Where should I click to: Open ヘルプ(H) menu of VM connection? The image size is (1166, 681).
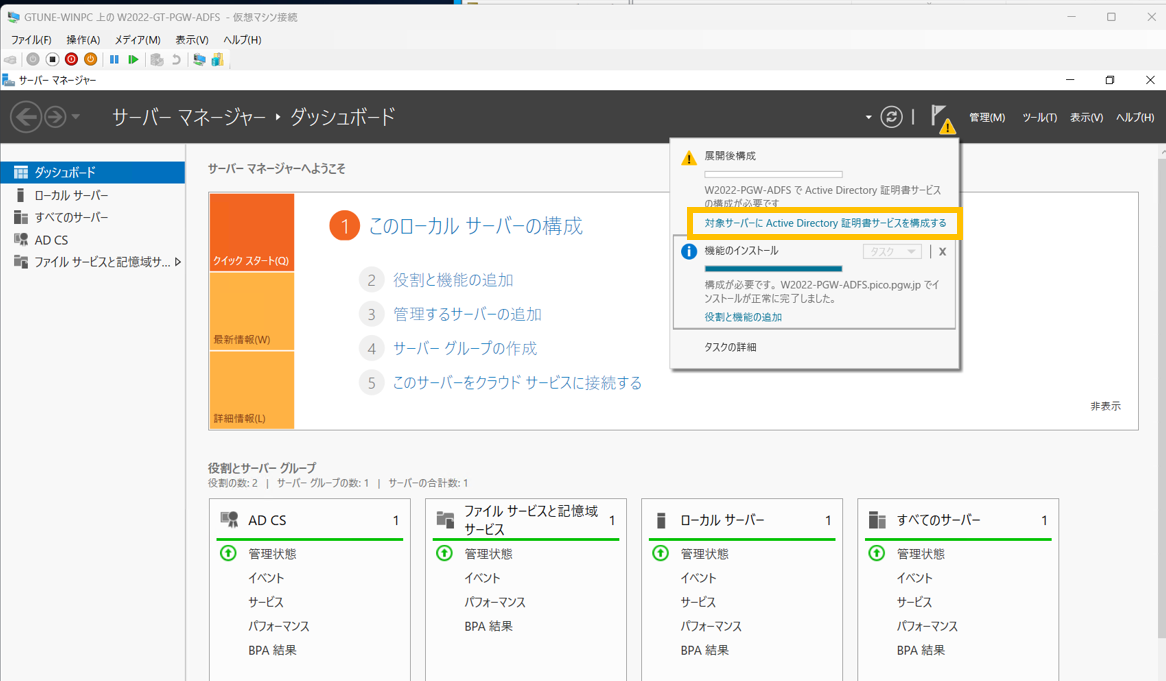click(x=242, y=39)
